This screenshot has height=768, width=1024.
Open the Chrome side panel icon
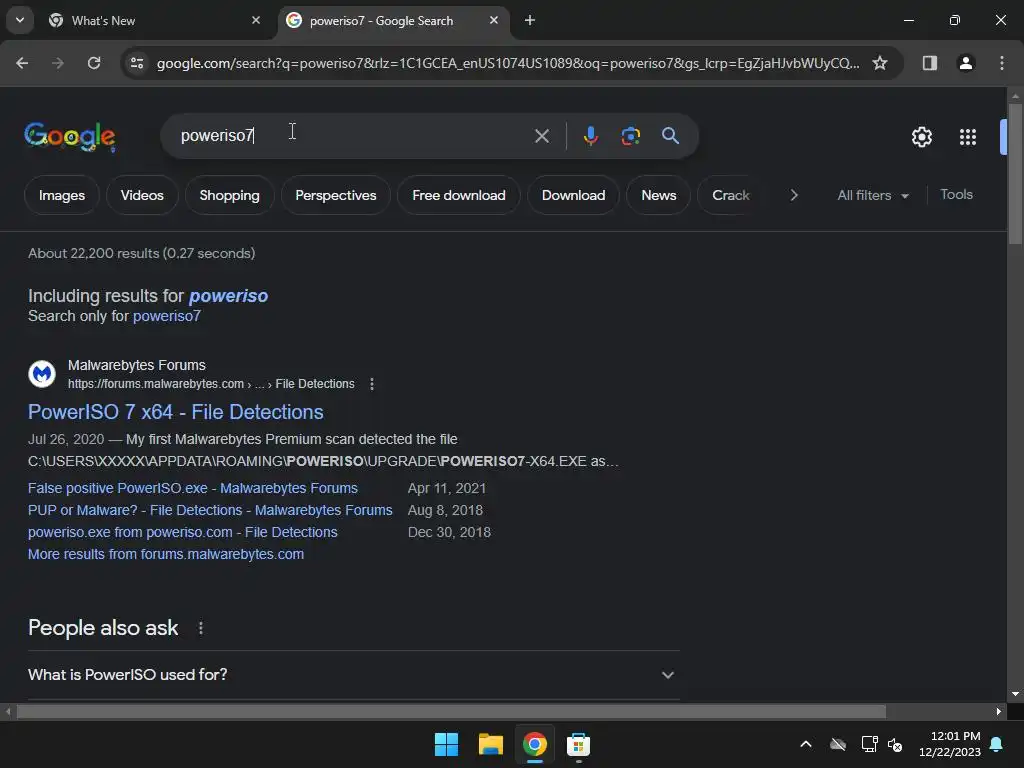pos(929,63)
